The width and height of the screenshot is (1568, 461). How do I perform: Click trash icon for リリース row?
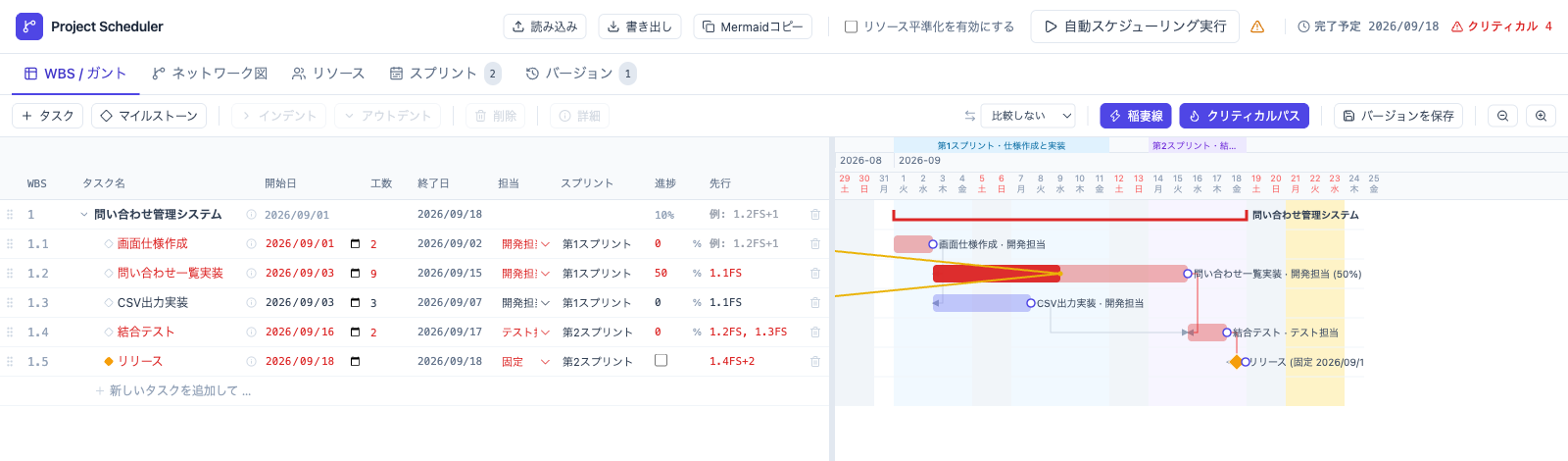click(x=814, y=362)
